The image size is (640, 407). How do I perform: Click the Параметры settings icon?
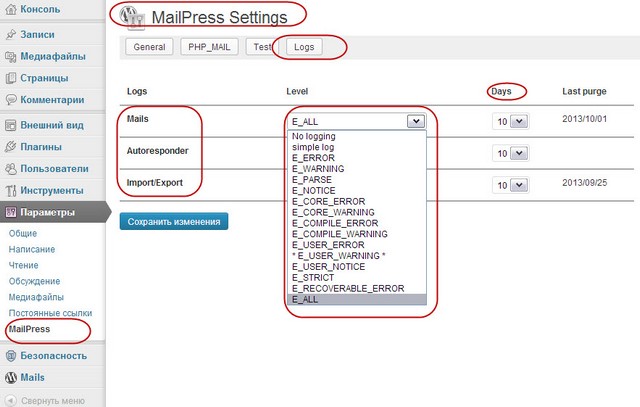tap(11, 212)
